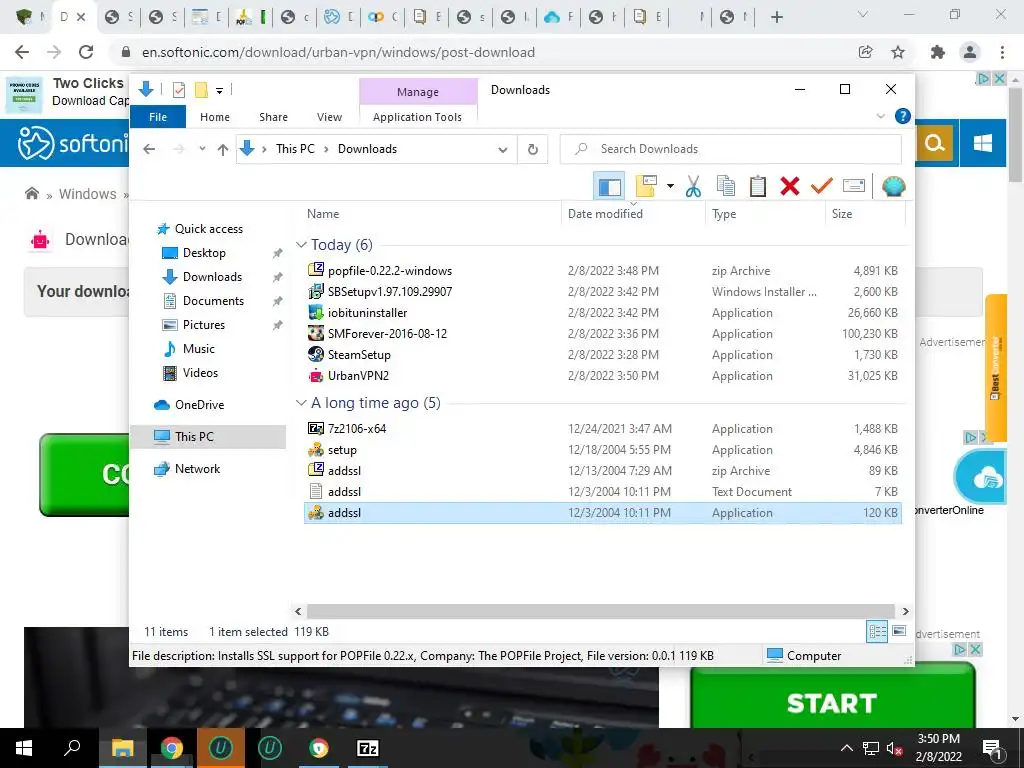Open Customize Quick Access Toolbar dropdown

click(219, 91)
